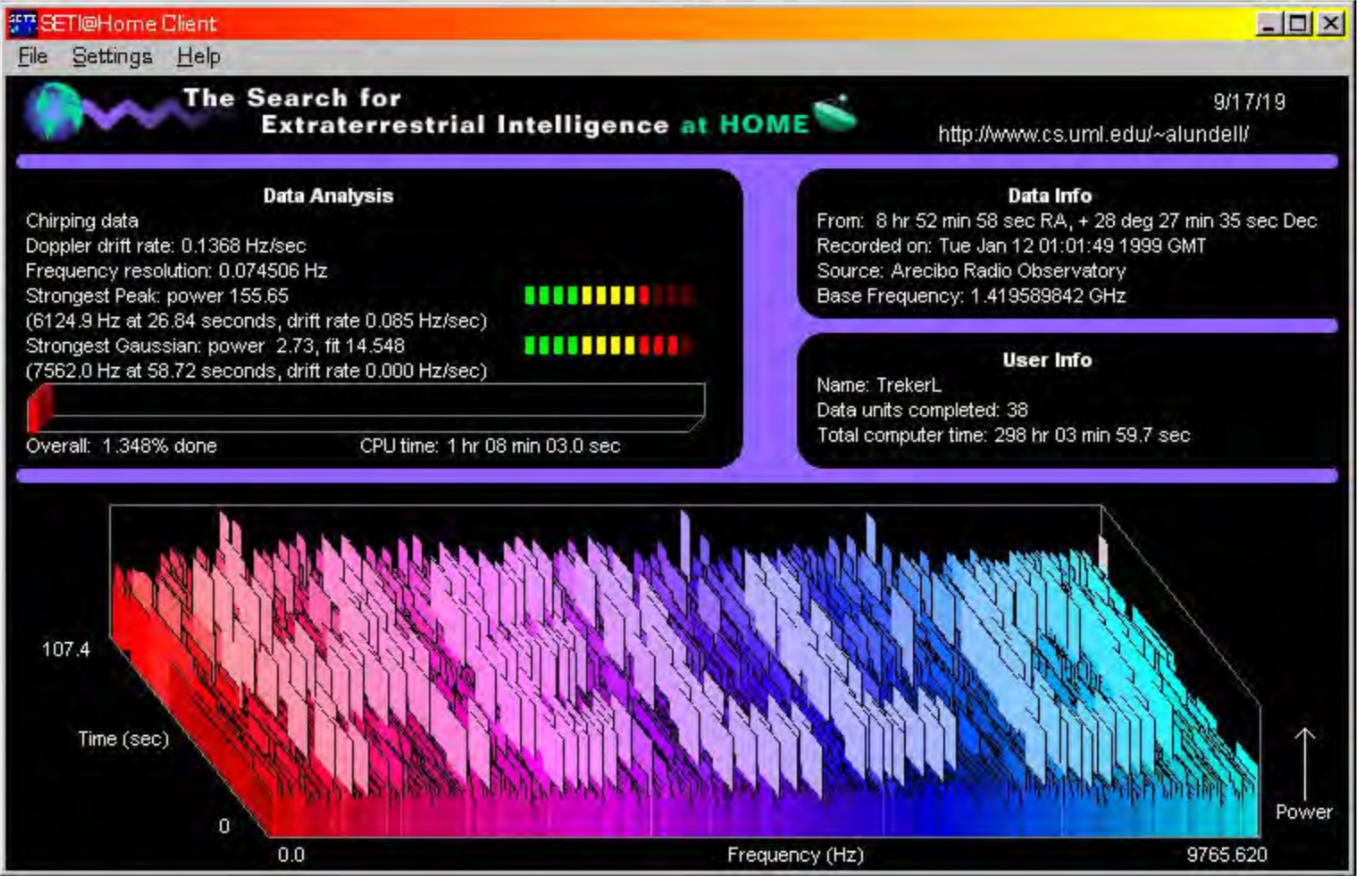This screenshot has width=1360, height=876.
Task: Click "Data units completed: 38" text
Action: pos(922,410)
